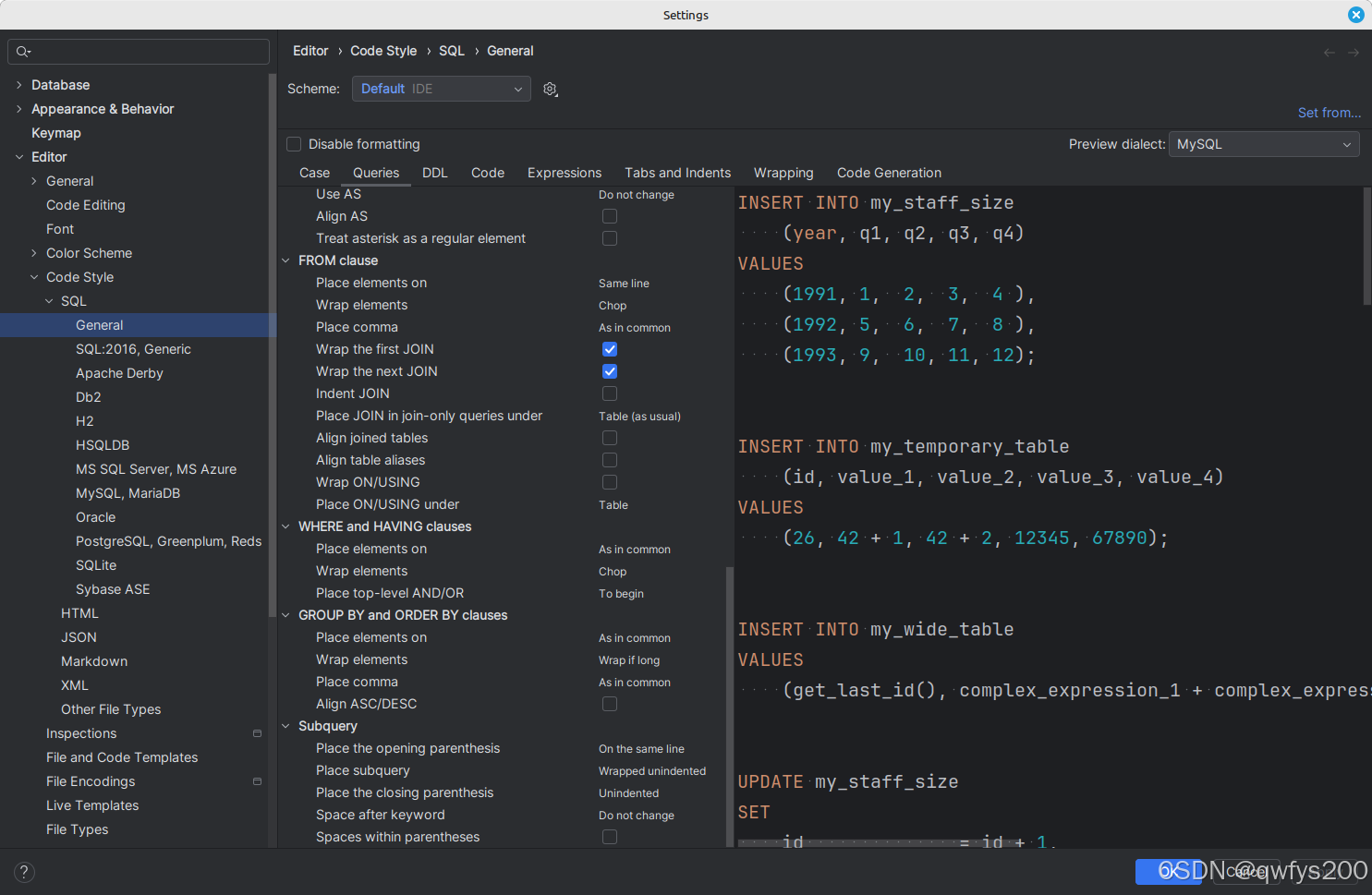Select Oracle dialect in tree
This screenshot has height=895, width=1372.
pos(95,517)
